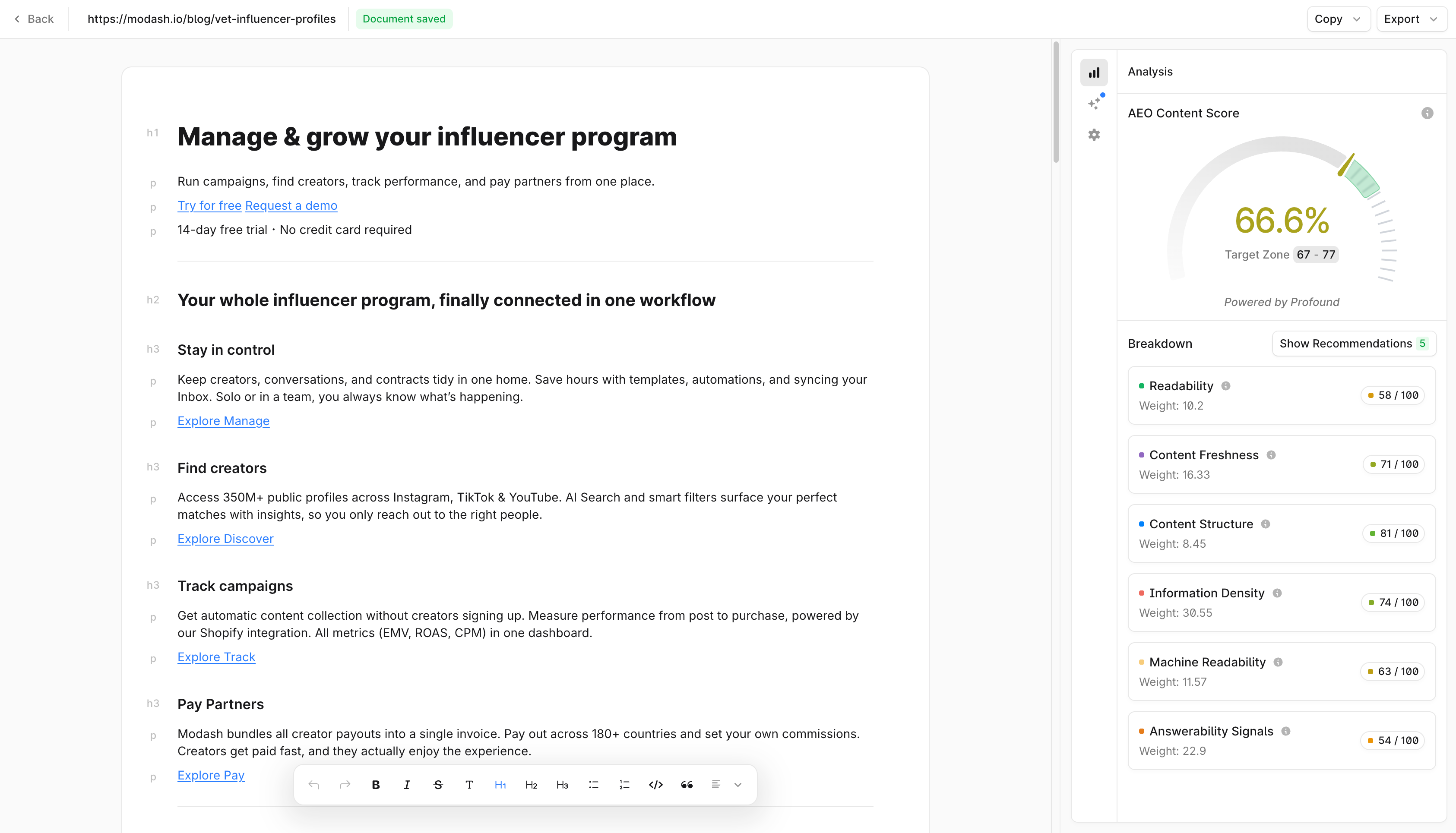Follow the Explore Pay link
This screenshot has height=833, width=1456.
211,776
